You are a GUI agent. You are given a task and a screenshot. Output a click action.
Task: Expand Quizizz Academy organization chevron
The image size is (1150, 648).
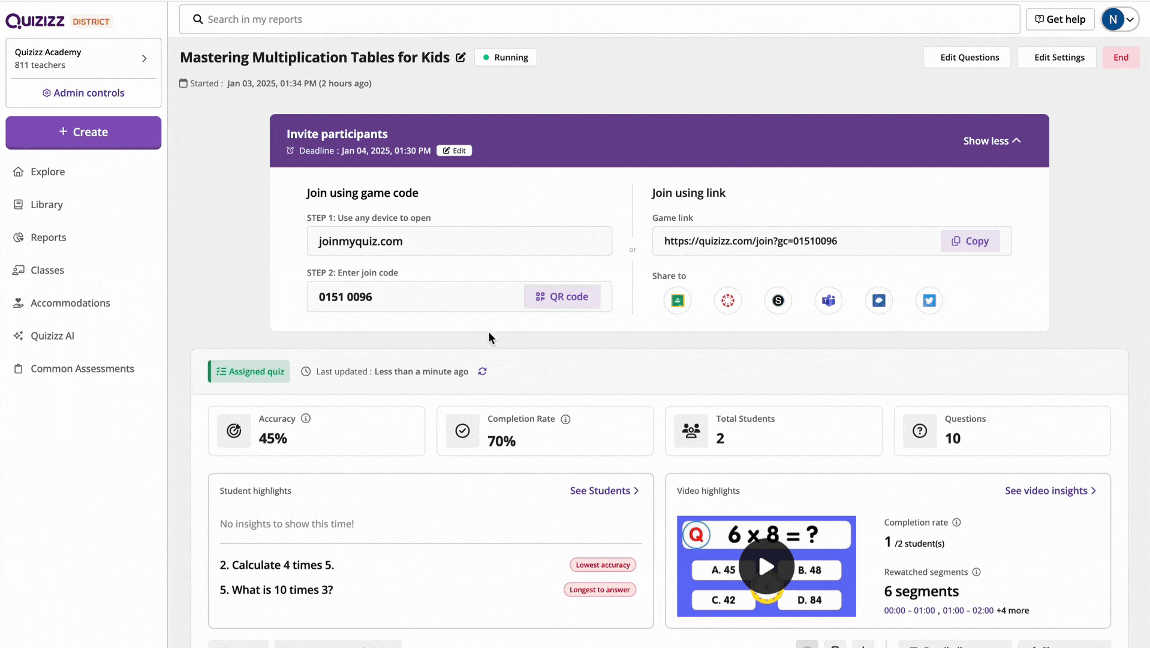click(x=144, y=59)
